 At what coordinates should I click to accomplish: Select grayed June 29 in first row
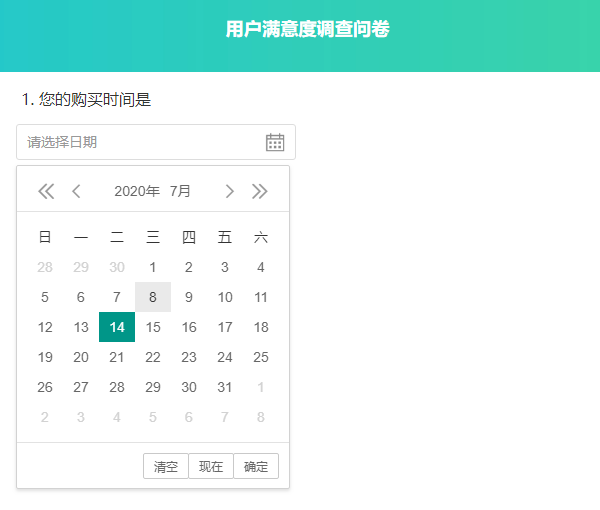(81, 267)
